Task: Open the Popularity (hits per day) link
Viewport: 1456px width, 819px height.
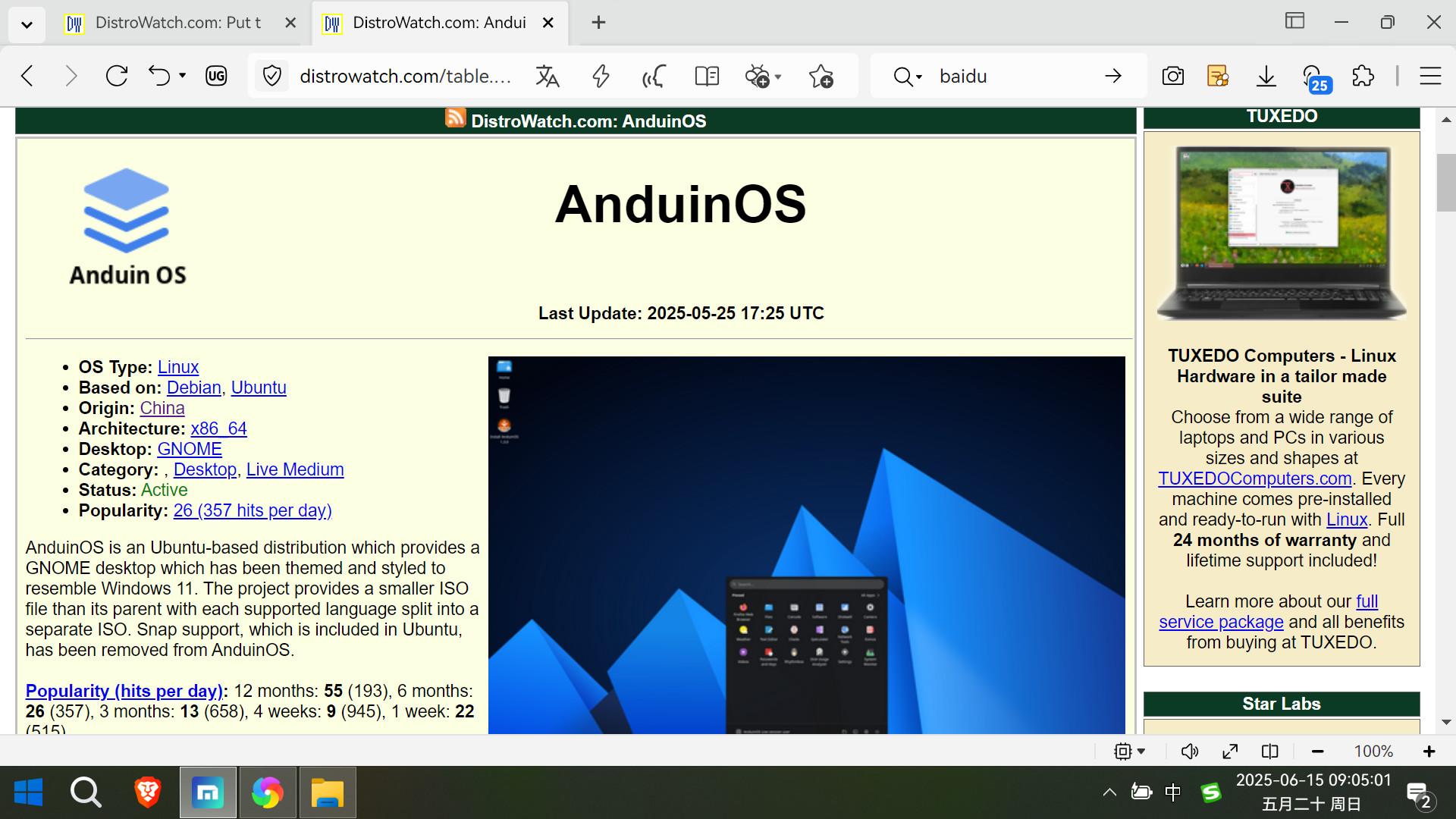Action: click(x=124, y=691)
